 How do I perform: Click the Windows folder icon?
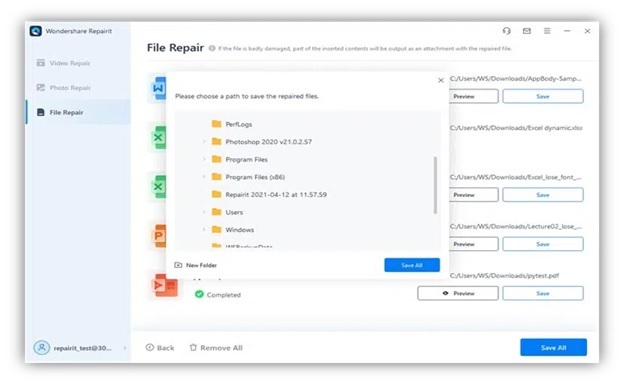pyautogui.click(x=216, y=229)
